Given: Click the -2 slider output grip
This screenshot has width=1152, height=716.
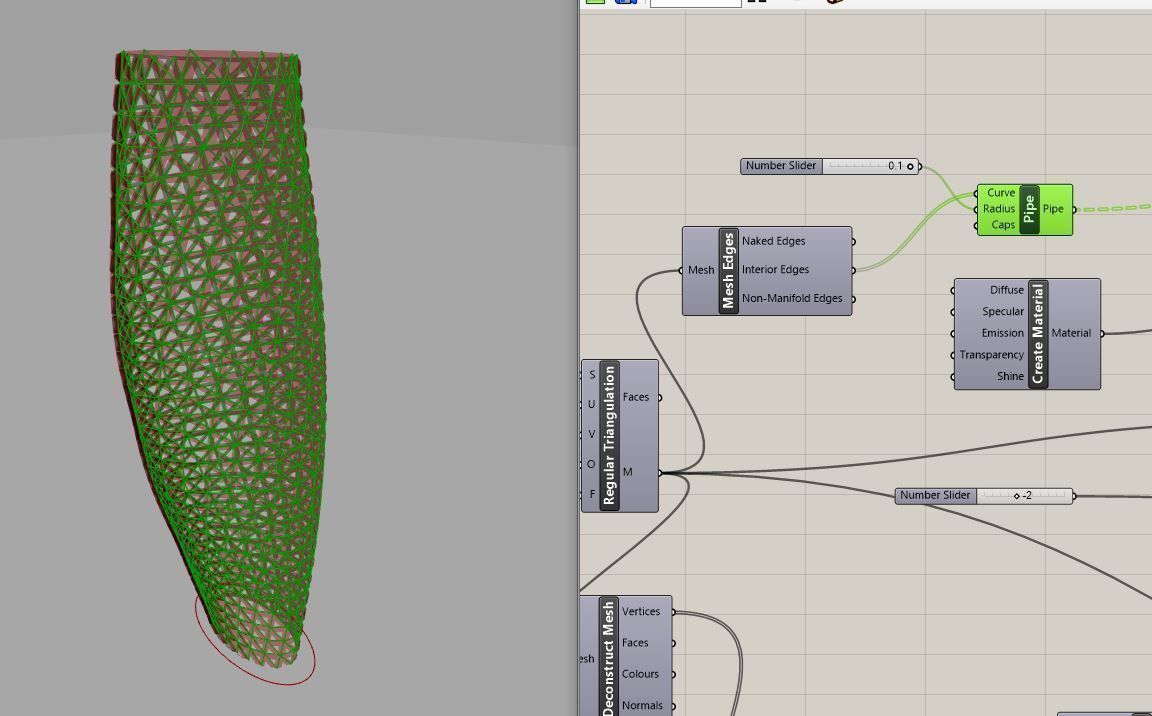Looking at the screenshot, I should tap(1074, 496).
